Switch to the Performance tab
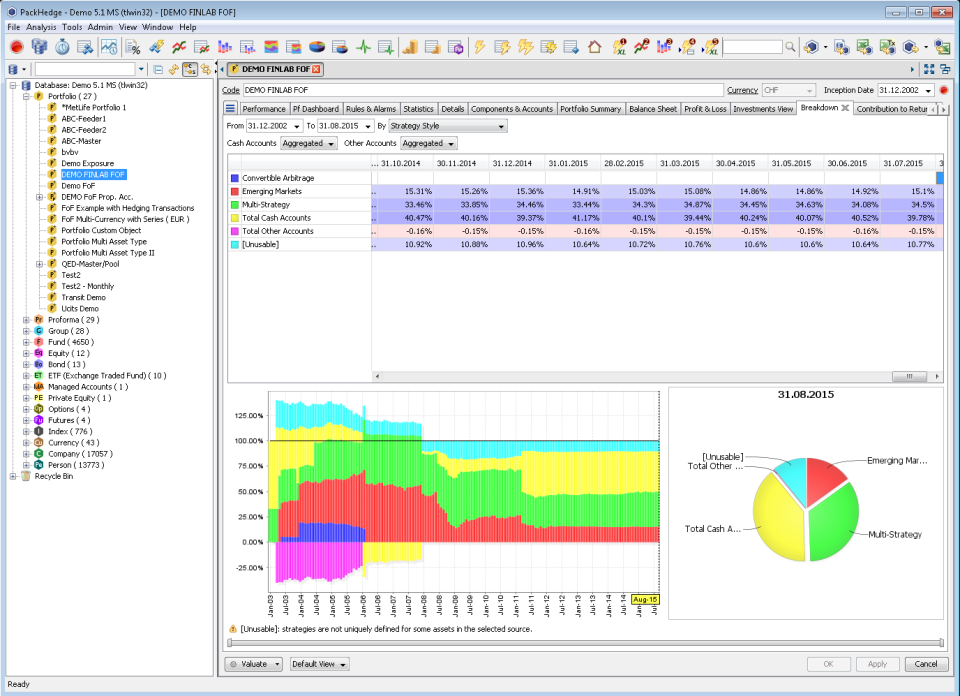The image size is (960, 696). [x=263, y=109]
